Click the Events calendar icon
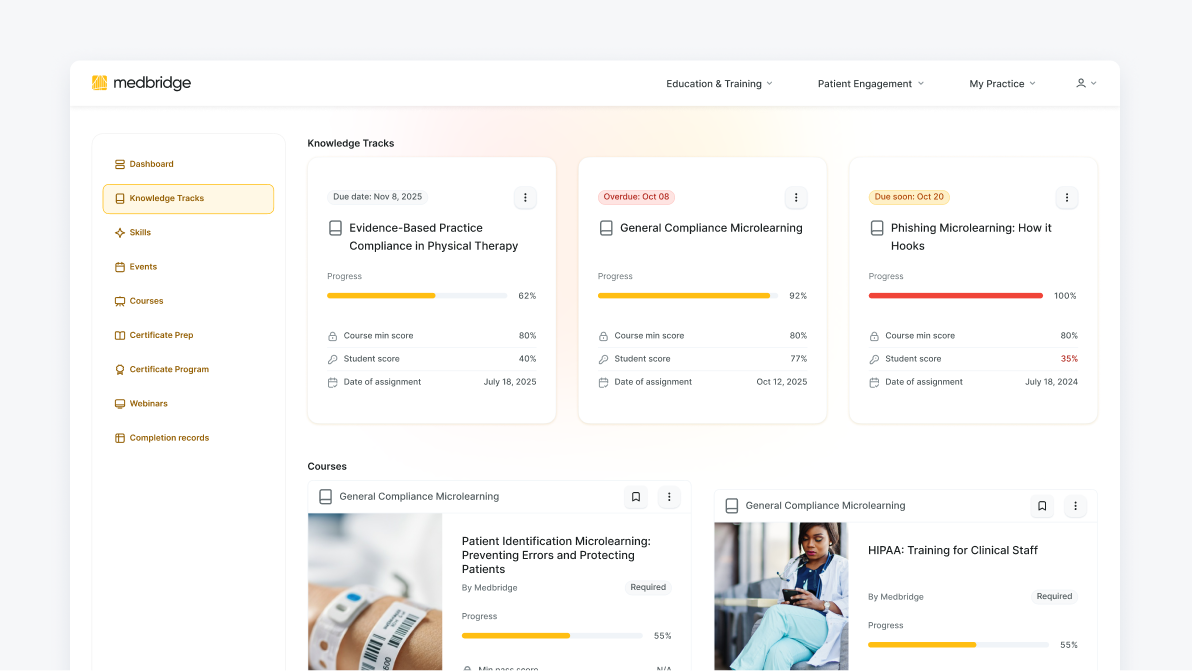 pos(119,267)
